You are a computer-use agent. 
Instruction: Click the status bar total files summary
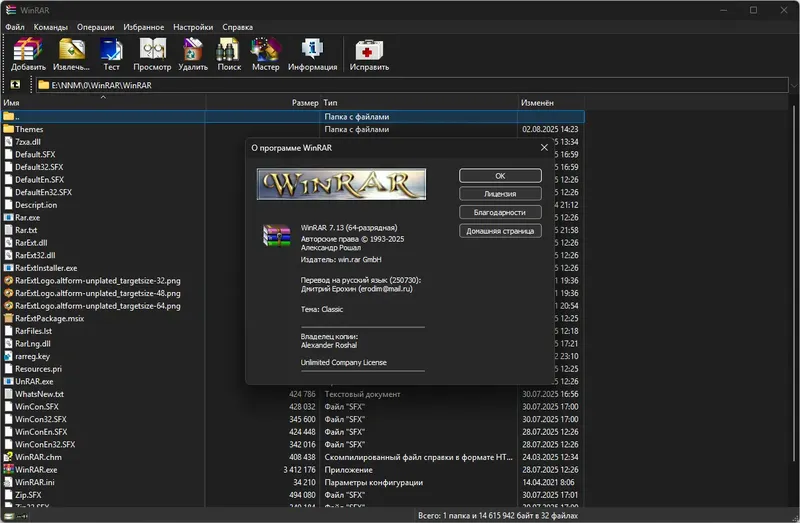[498, 516]
